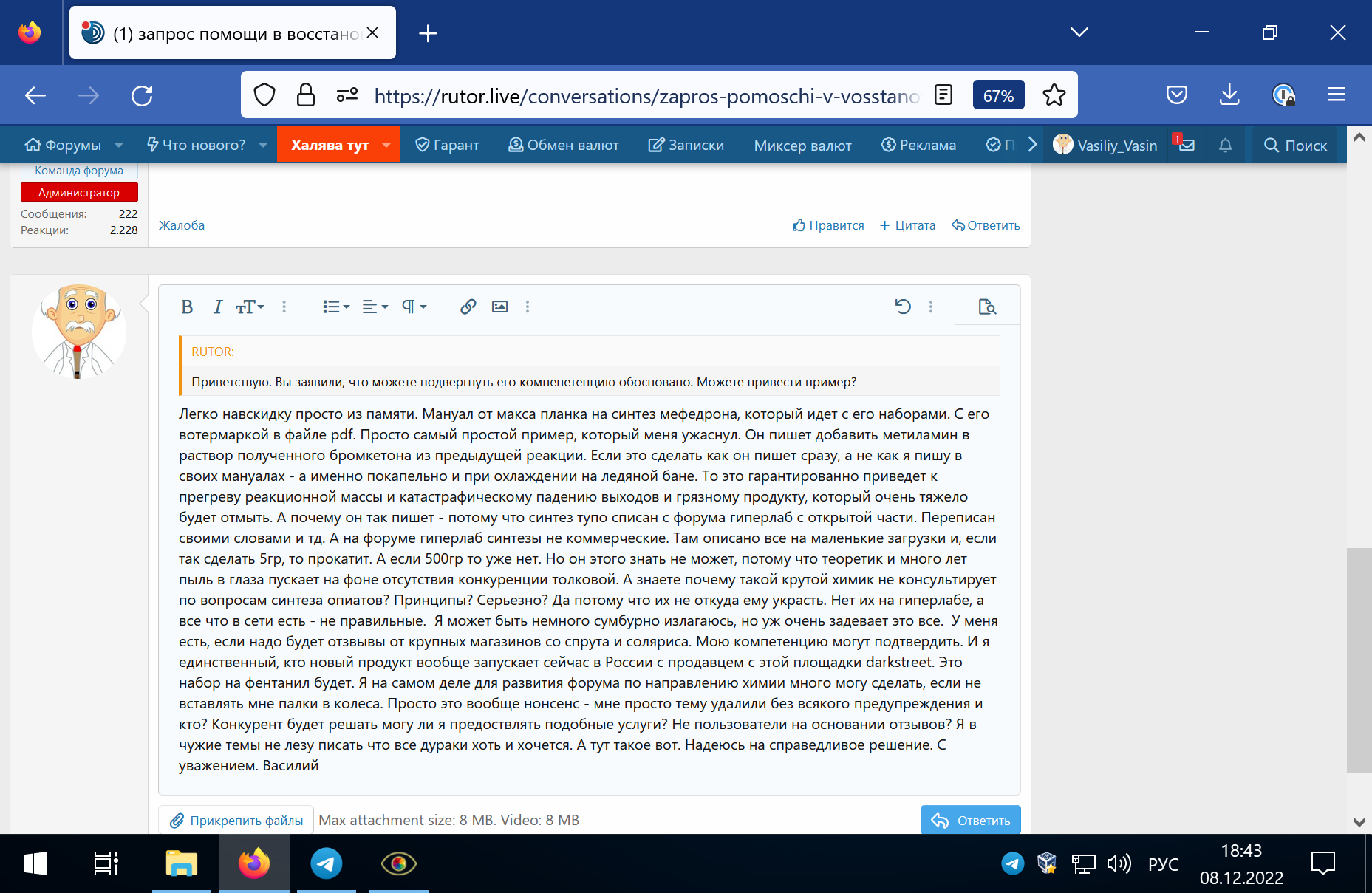This screenshot has width=1372, height=893.
Task: Click the extension icon beside downloads
Action: click(x=1284, y=95)
